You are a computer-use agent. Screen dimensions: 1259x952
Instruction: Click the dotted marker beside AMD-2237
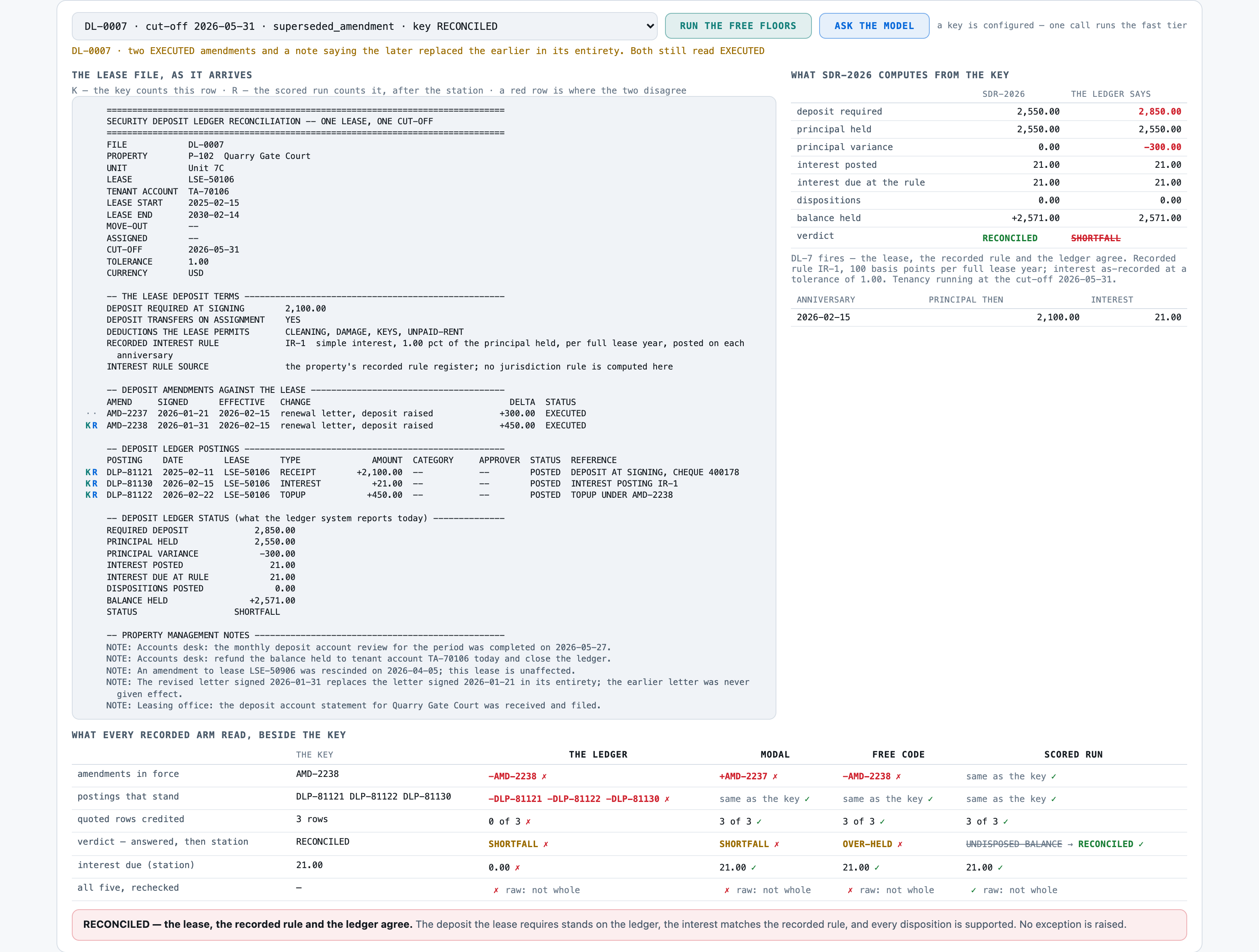pos(91,414)
